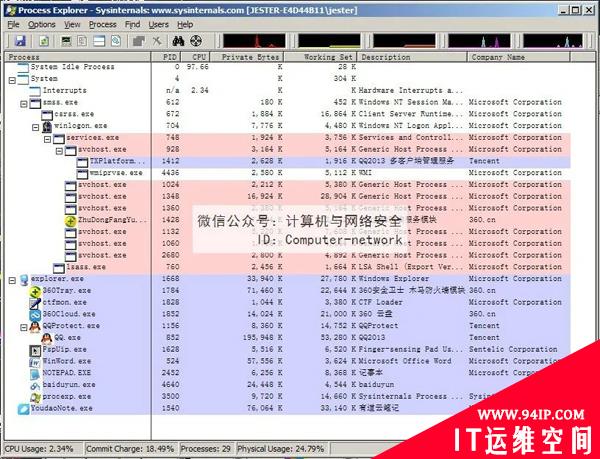Click the third mini graph in toolbar

404,41
